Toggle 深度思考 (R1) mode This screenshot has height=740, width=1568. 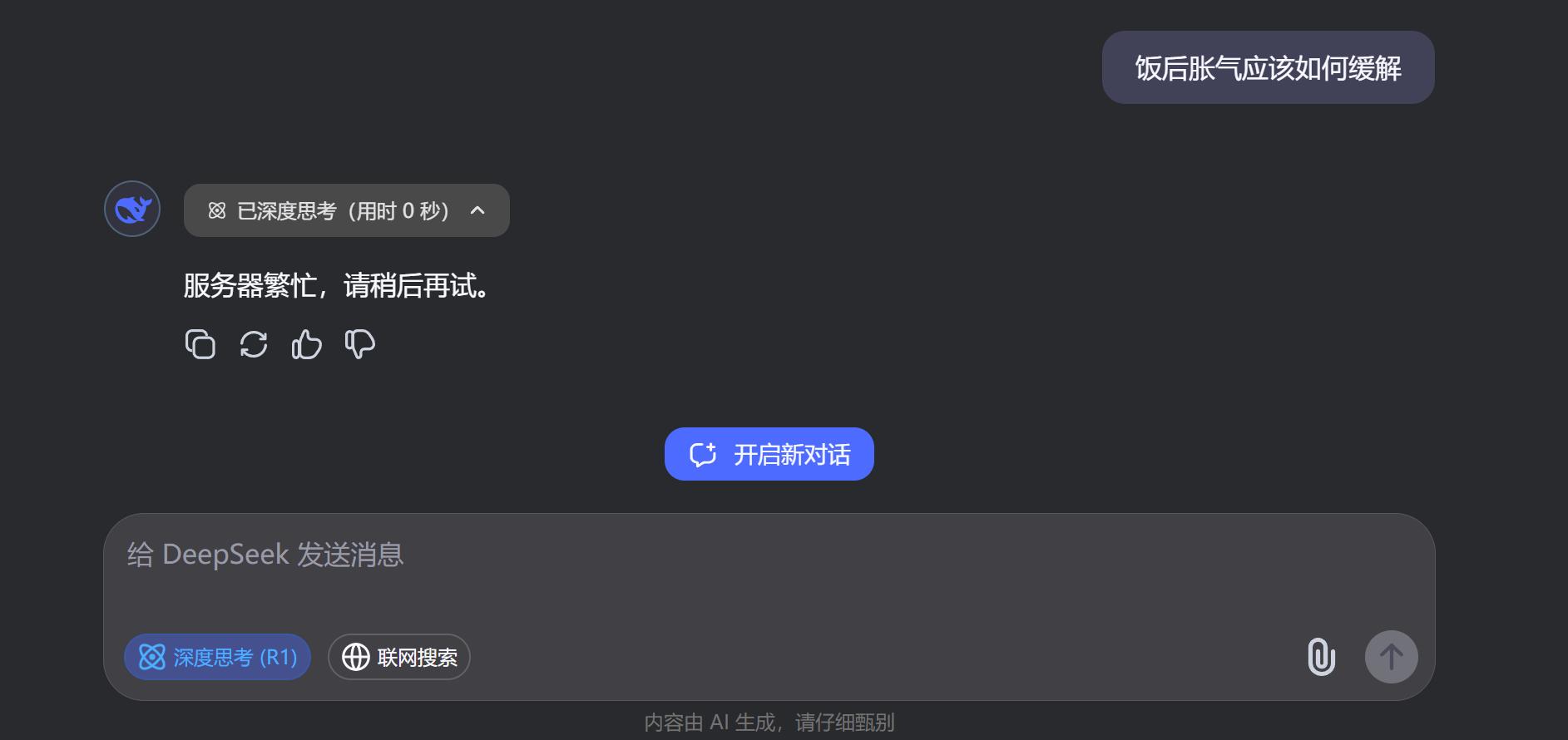point(217,657)
